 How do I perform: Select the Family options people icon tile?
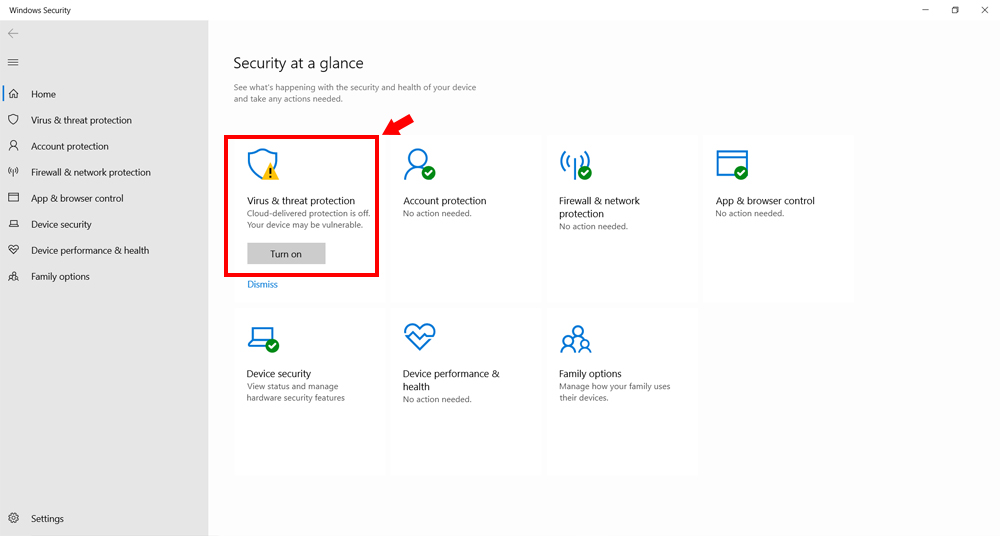click(575, 339)
